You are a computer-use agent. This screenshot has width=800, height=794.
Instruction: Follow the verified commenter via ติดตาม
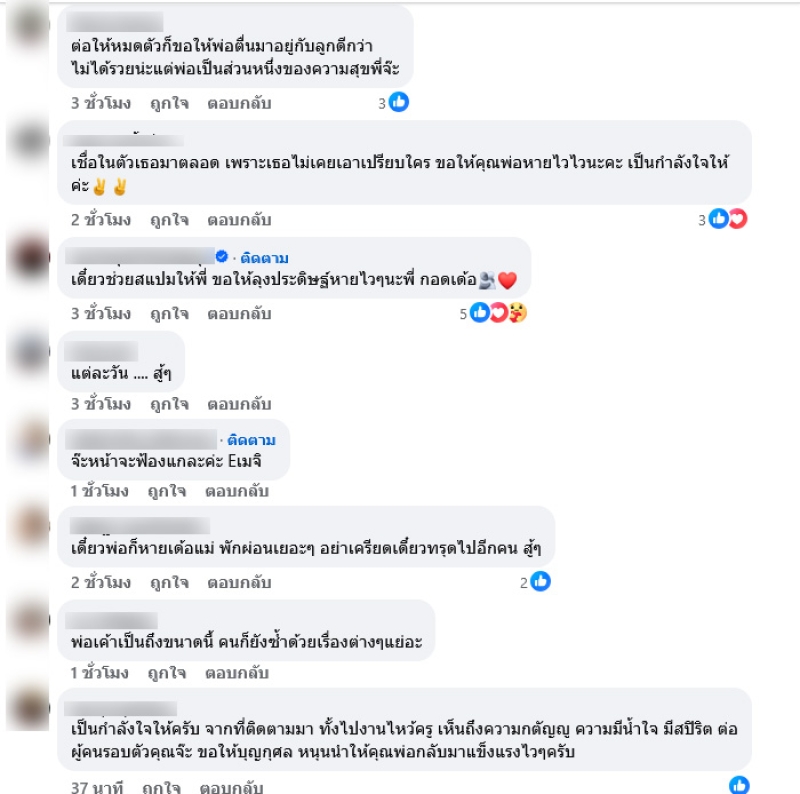click(264, 258)
